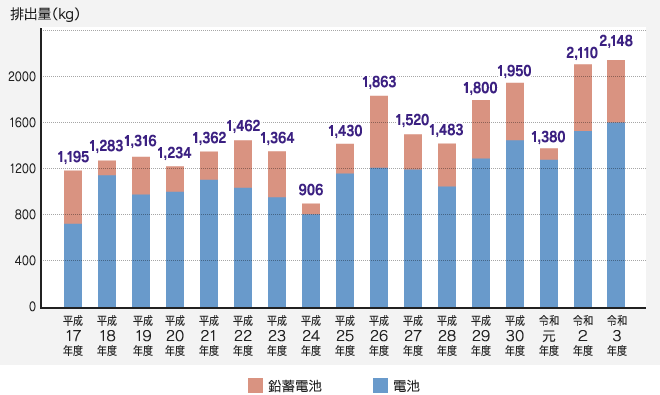The width and height of the screenshot is (660, 395).
Task: Select the 鉛蓄電池 legend label
Action: click(295, 386)
